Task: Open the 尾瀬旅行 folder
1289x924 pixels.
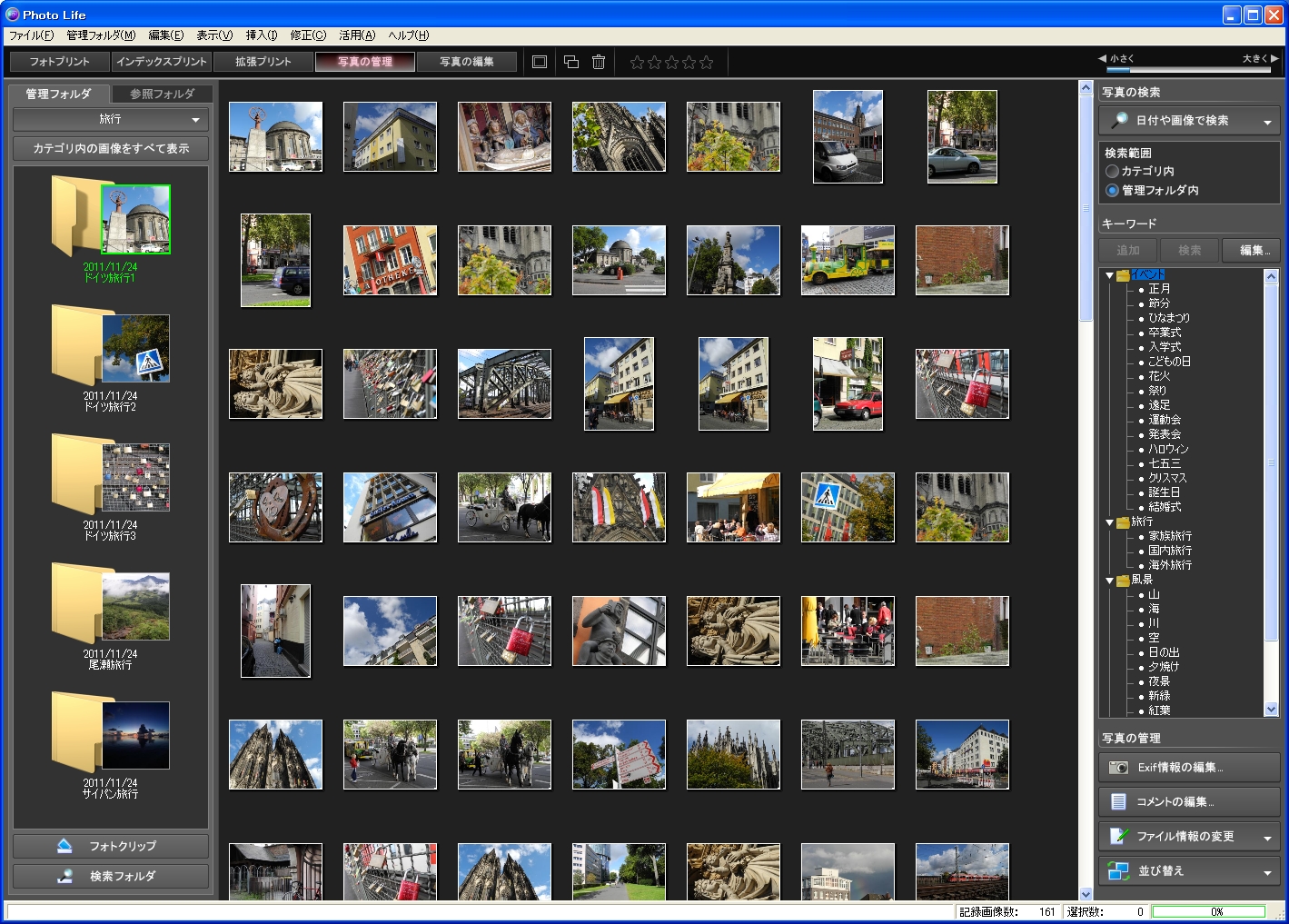Action: [110, 616]
